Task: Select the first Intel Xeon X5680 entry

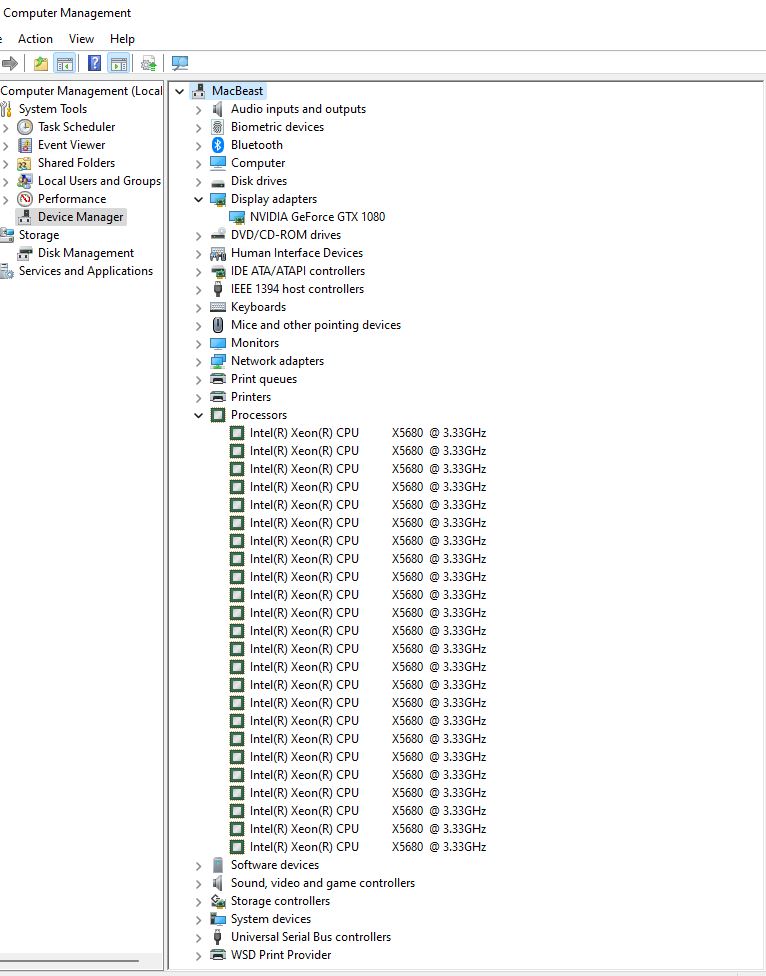Action: click(x=368, y=433)
